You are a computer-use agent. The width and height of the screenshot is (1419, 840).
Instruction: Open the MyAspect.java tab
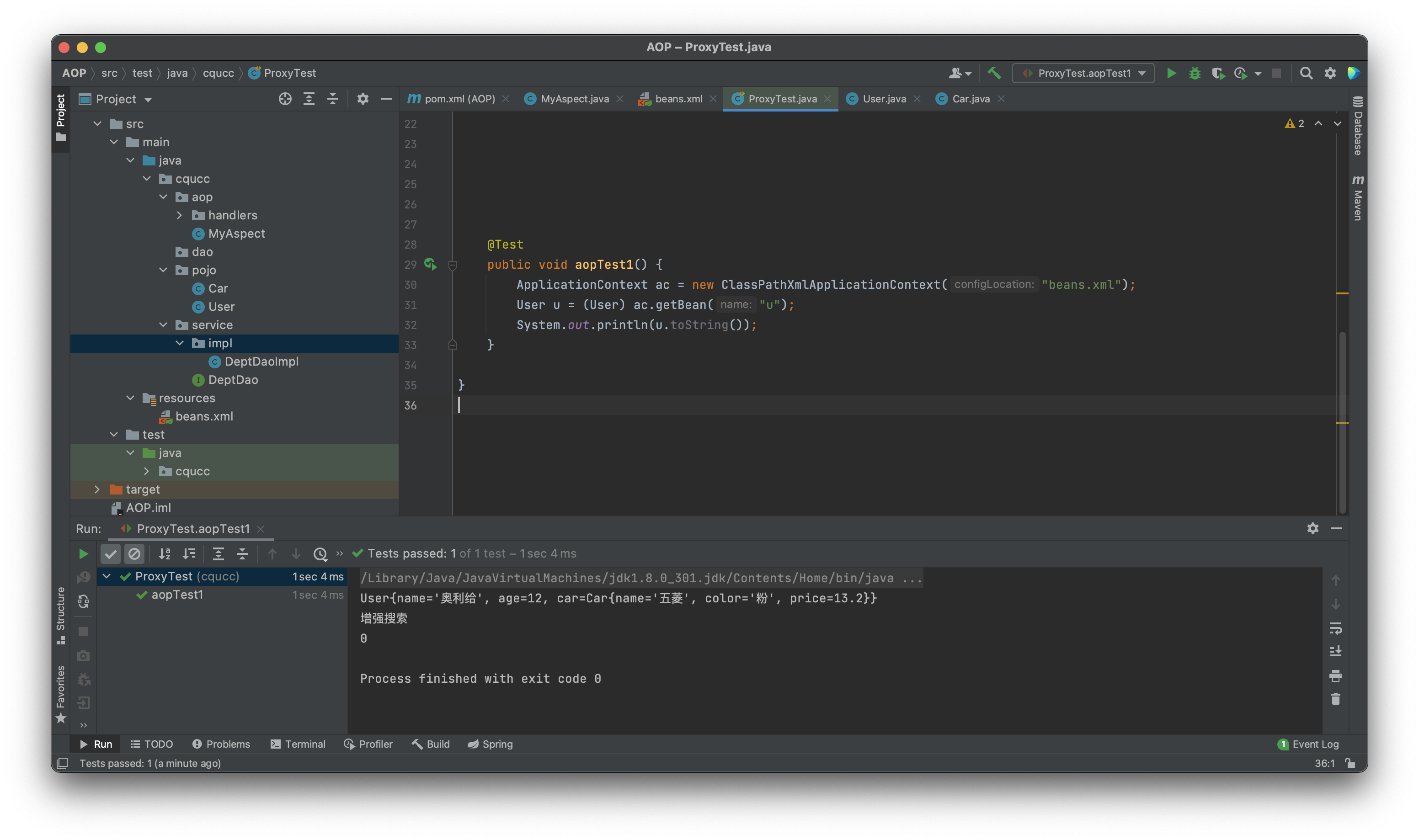[574, 99]
